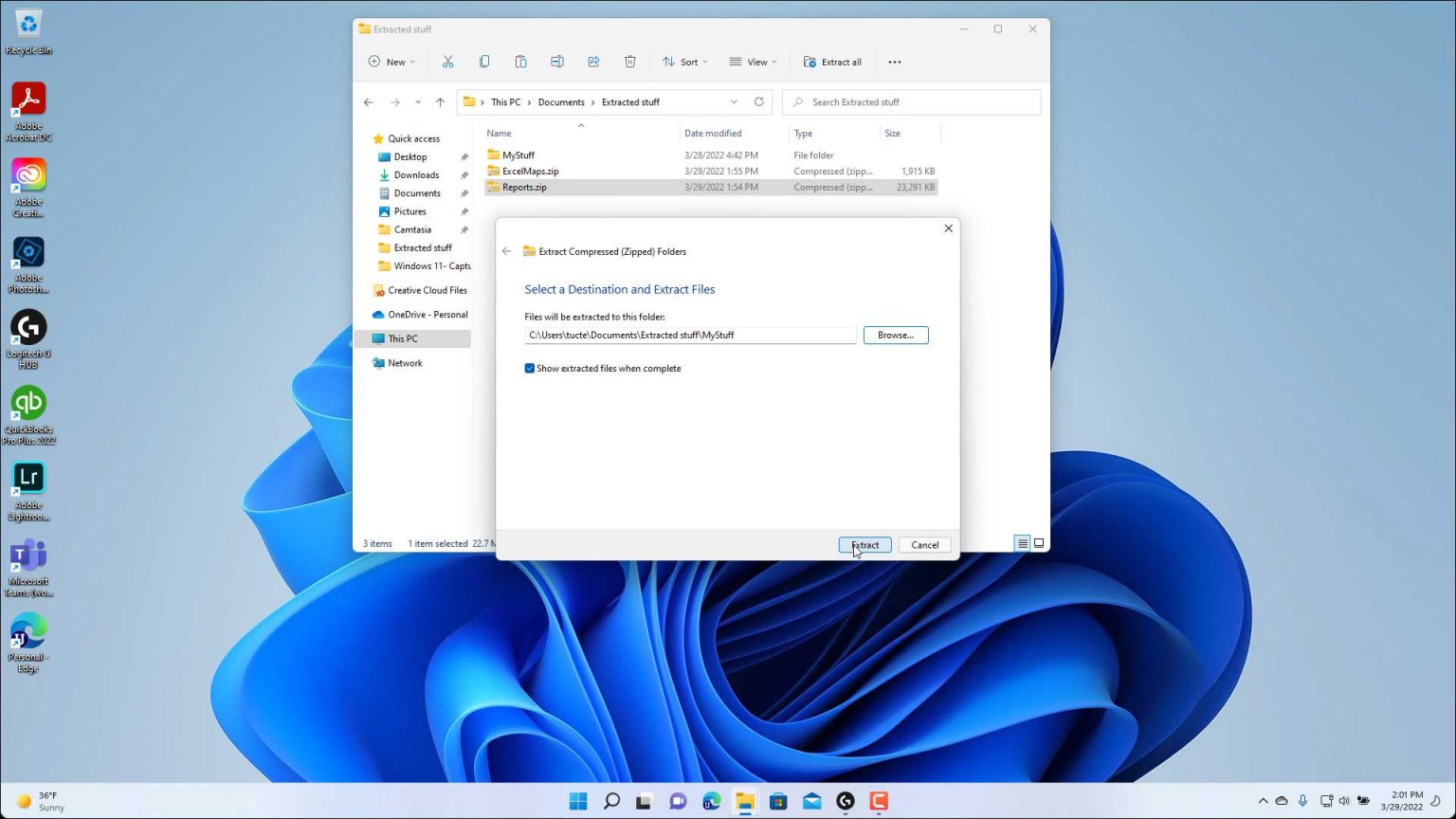Click the Paste clipboard icon
The image size is (1456, 819).
click(520, 62)
